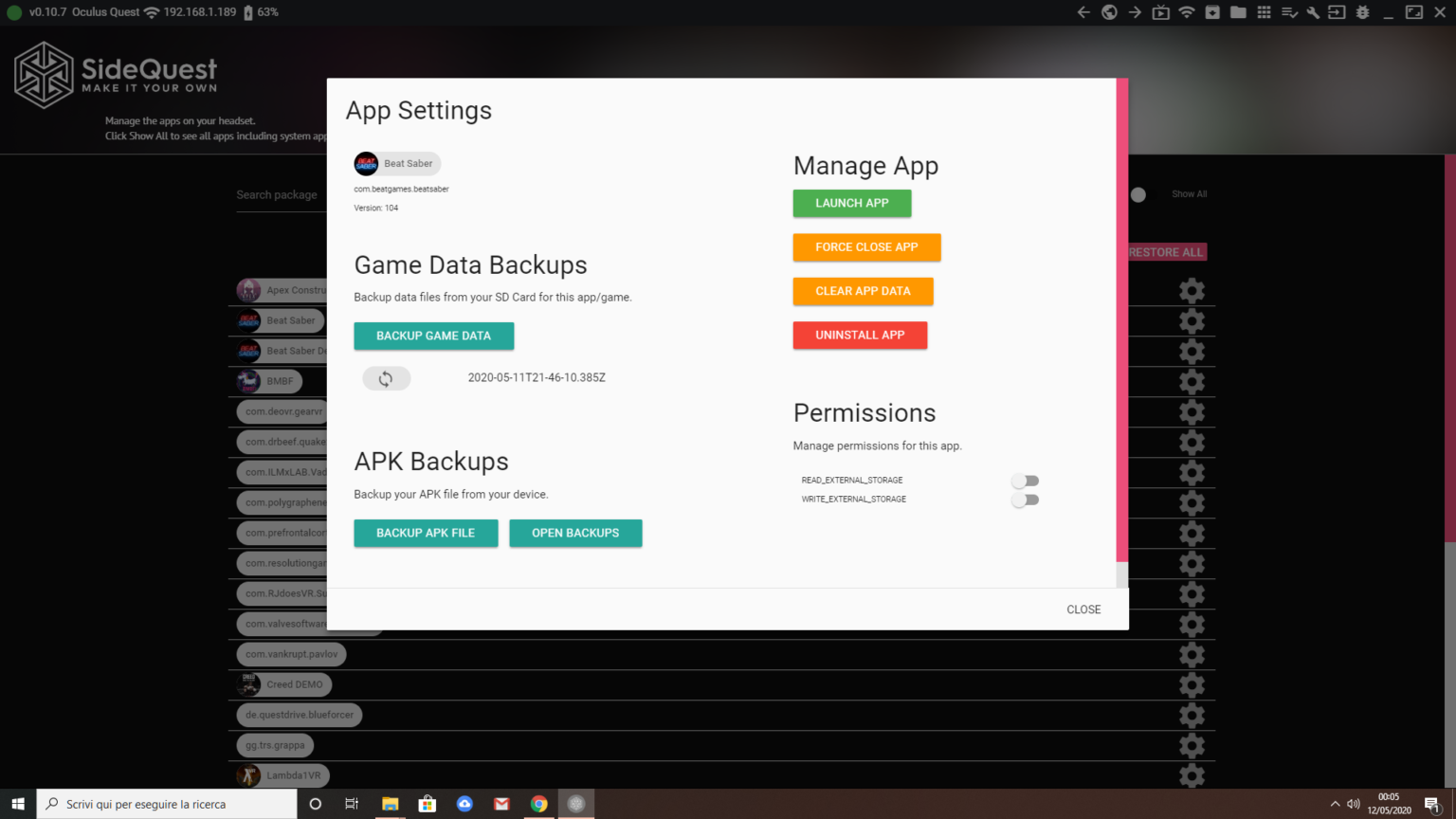Click the bug debug icon in the top toolbar

(1362, 12)
